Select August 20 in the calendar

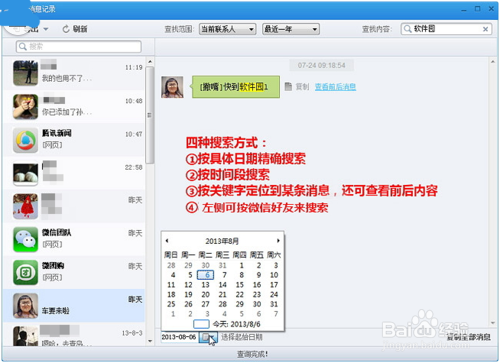pos(205,294)
